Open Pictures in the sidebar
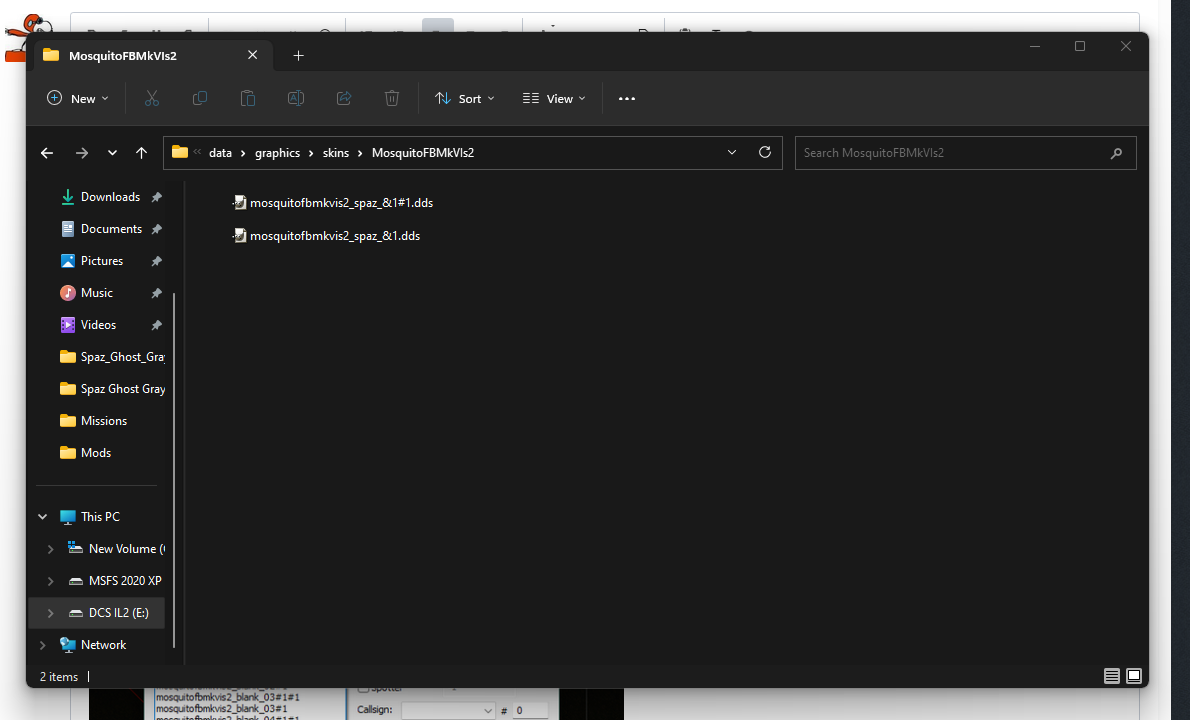 102,261
